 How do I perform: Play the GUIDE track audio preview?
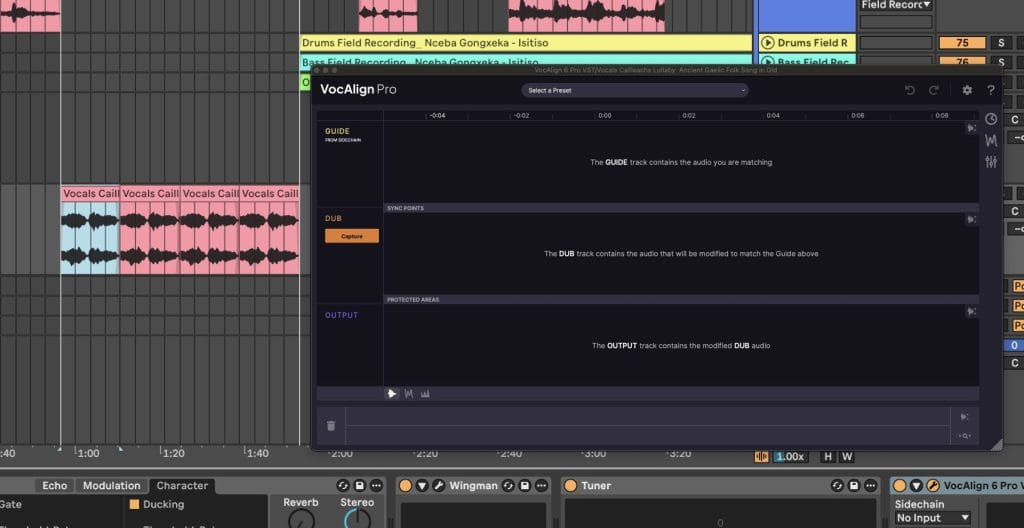970,128
